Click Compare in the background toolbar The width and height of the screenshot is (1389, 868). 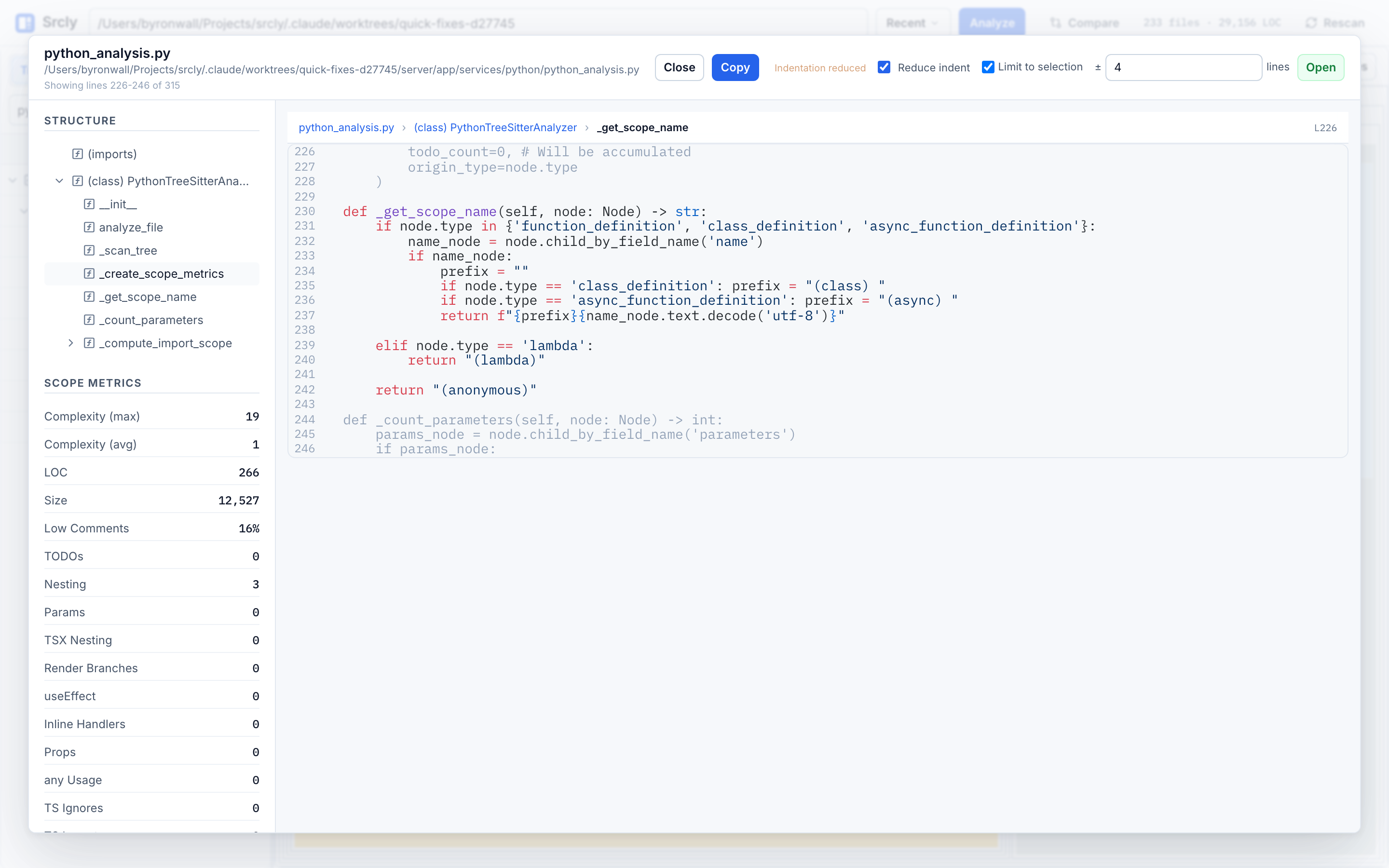click(1084, 23)
